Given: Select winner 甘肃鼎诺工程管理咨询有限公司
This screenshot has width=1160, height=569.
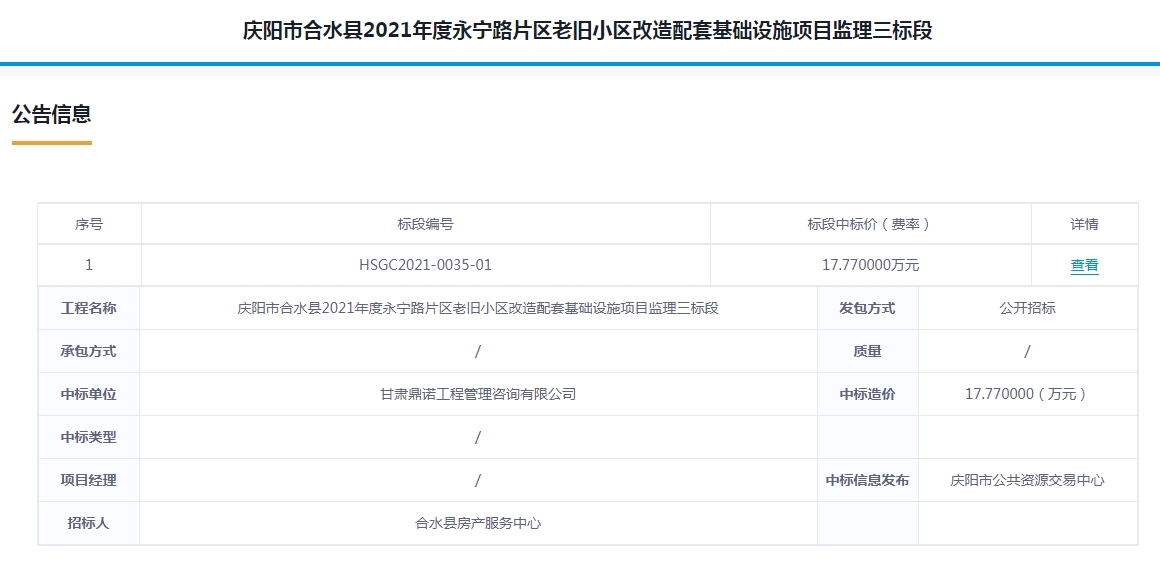Looking at the screenshot, I should click(x=478, y=394).
